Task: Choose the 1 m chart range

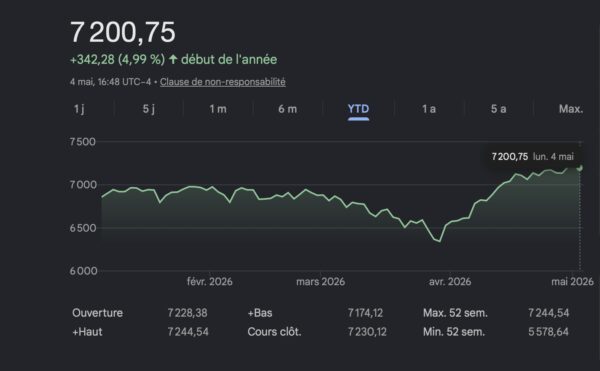Action: point(218,109)
